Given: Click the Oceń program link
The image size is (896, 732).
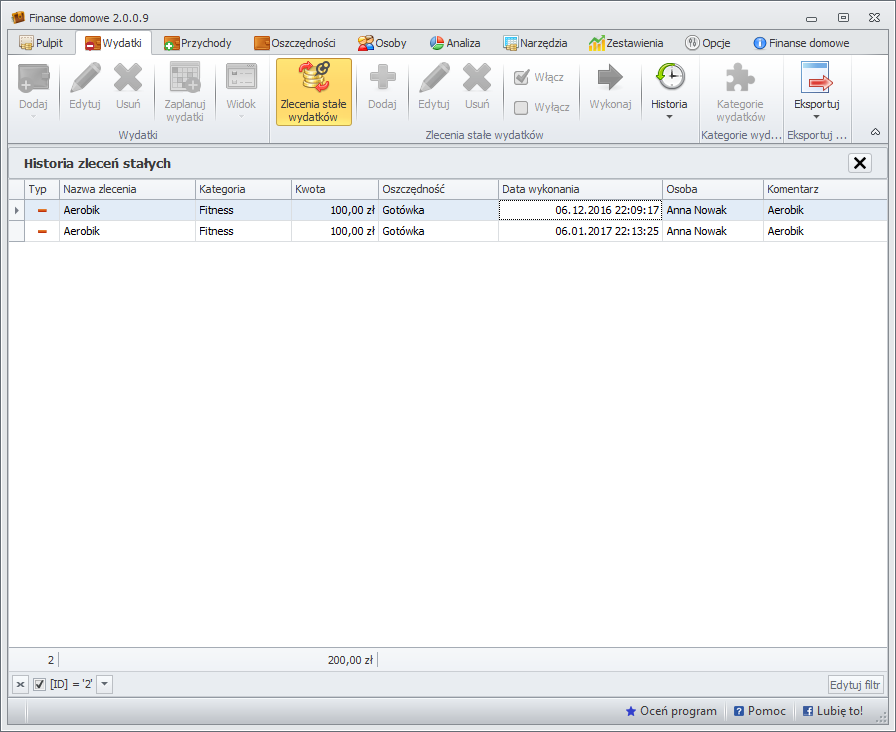Looking at the screenshot, I should (x=671, y=711).
